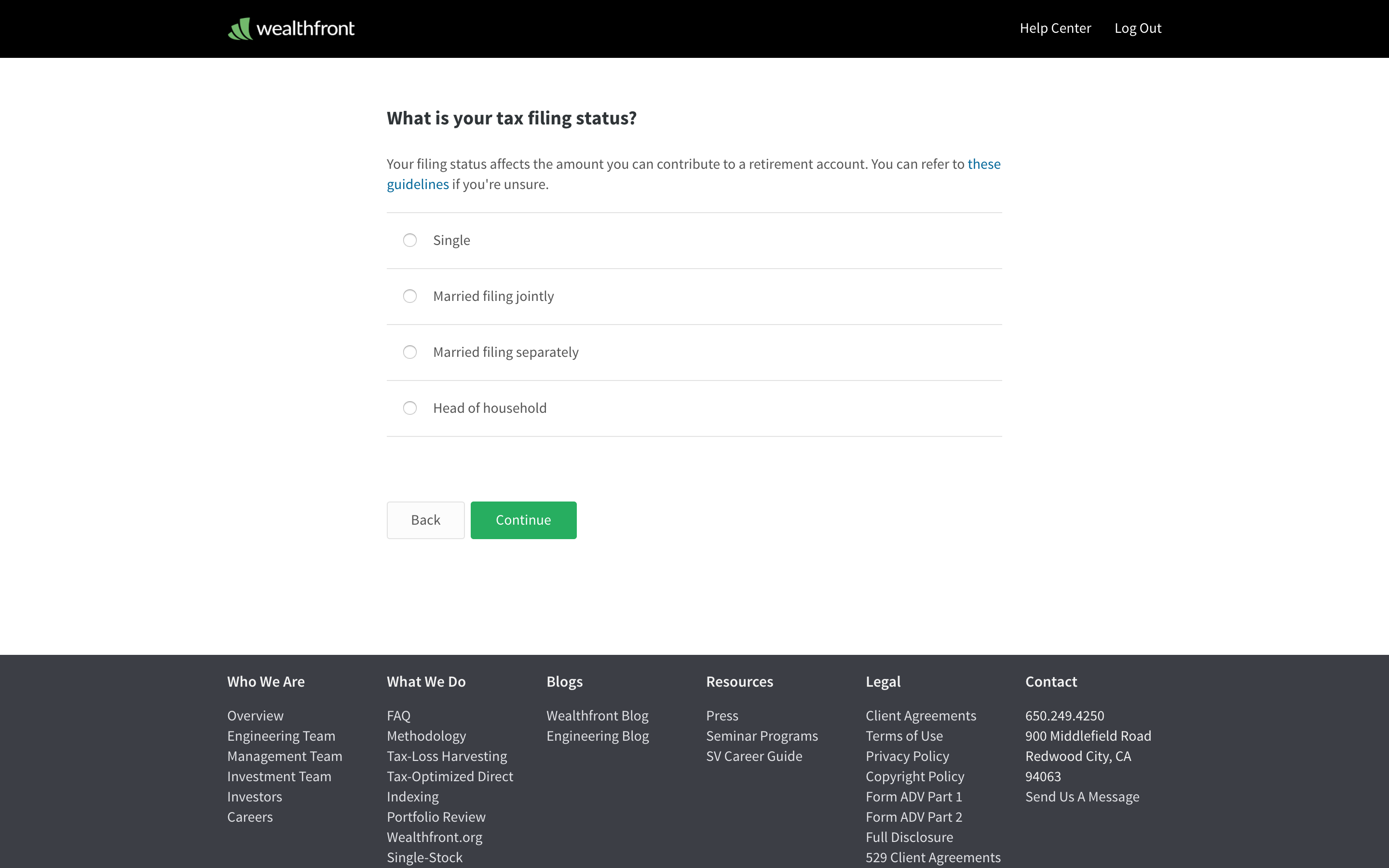Open Terms of Use link
1389x868 pixels.
click(x=904, y=736)
